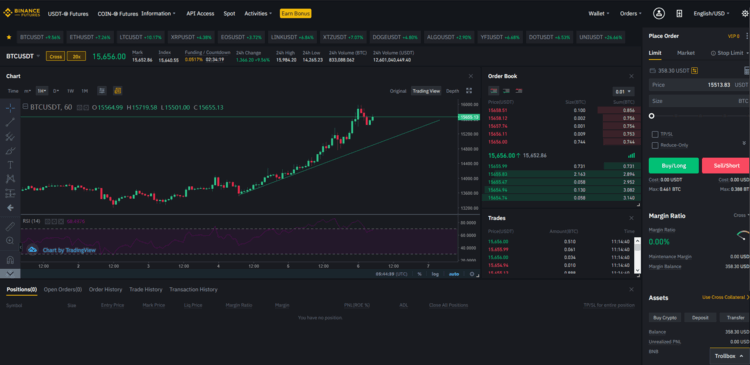Viewport: 750px width, 365px height.
Task: Toggle percent scale on chart
Action: [x=419, y=274]
